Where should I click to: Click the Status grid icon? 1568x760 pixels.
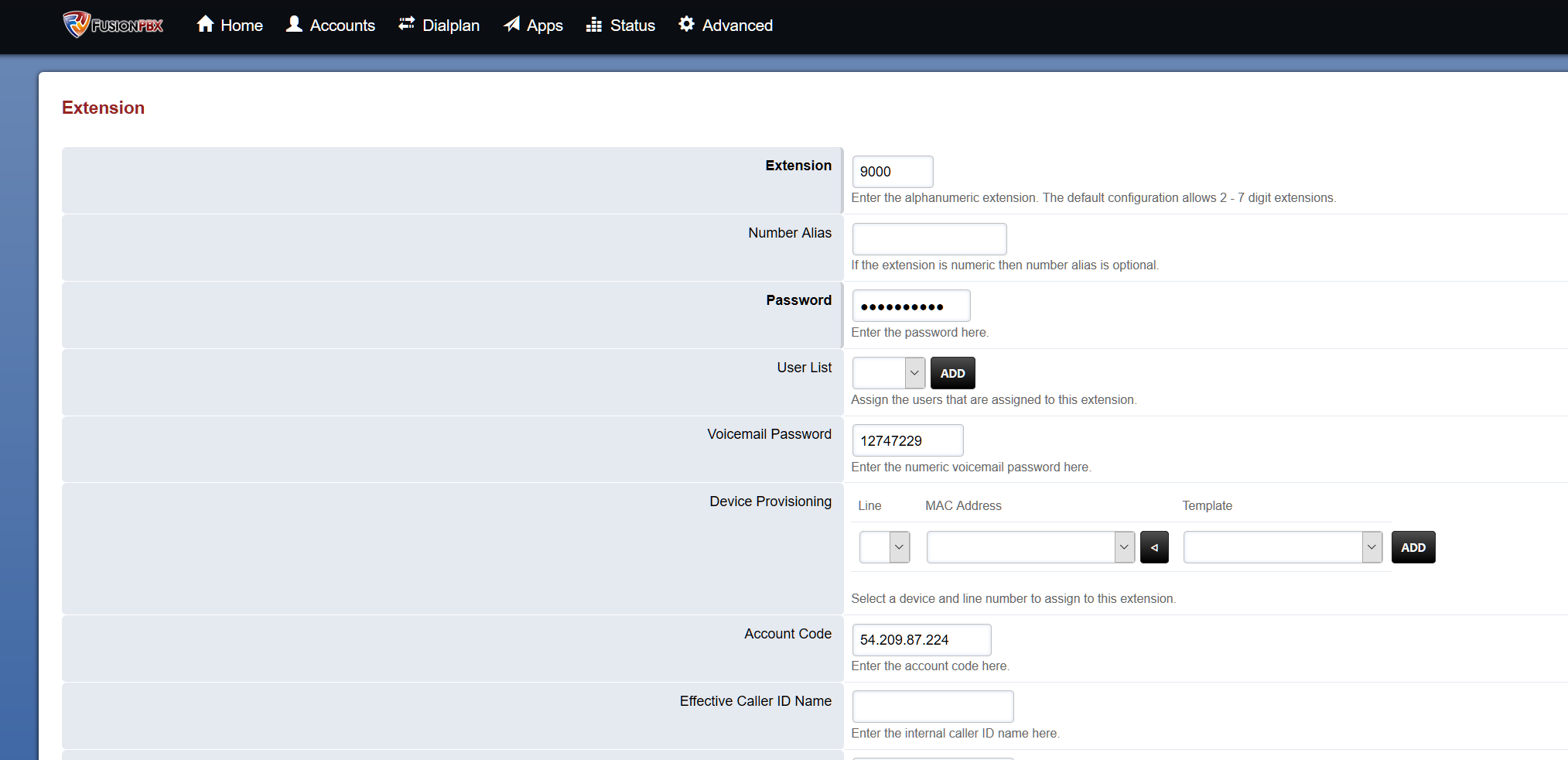click(594, 25)
